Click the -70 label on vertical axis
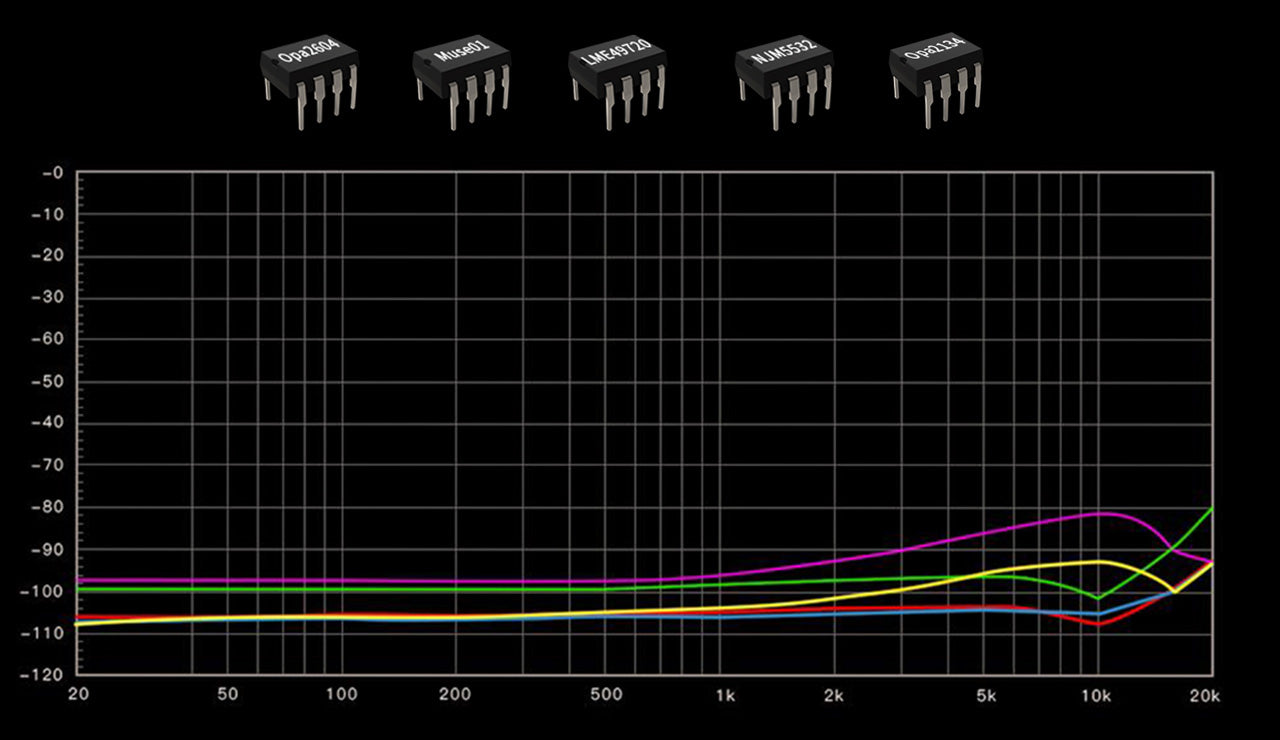1280x740 pixels. point(47,466)
